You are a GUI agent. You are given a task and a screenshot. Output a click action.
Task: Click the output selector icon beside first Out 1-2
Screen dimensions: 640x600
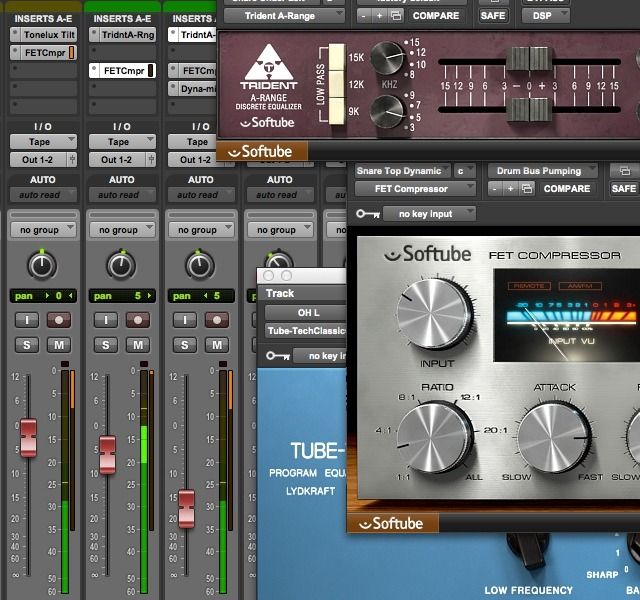(72, 160)
